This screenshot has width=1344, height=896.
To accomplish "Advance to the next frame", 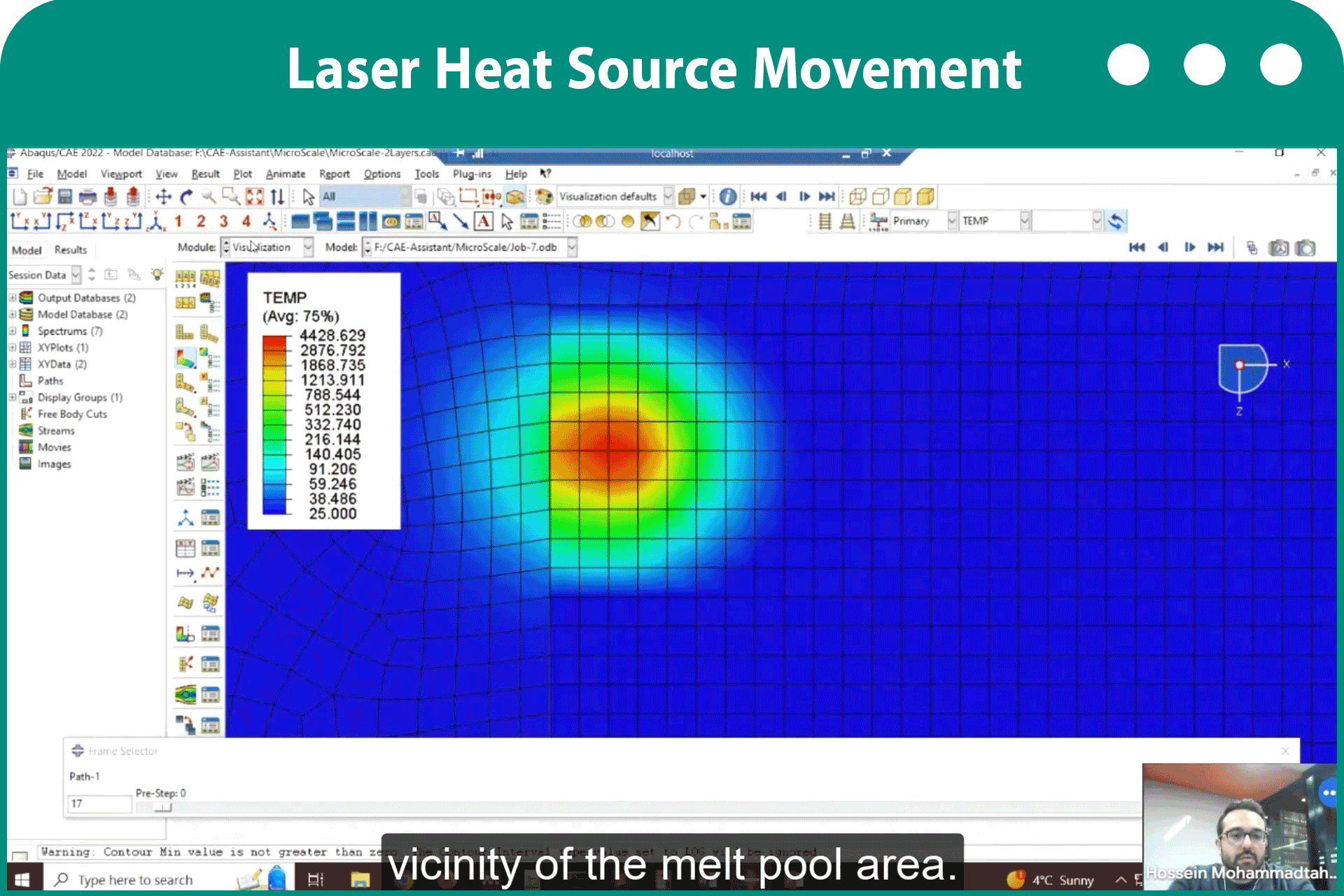I will (804, 197).
